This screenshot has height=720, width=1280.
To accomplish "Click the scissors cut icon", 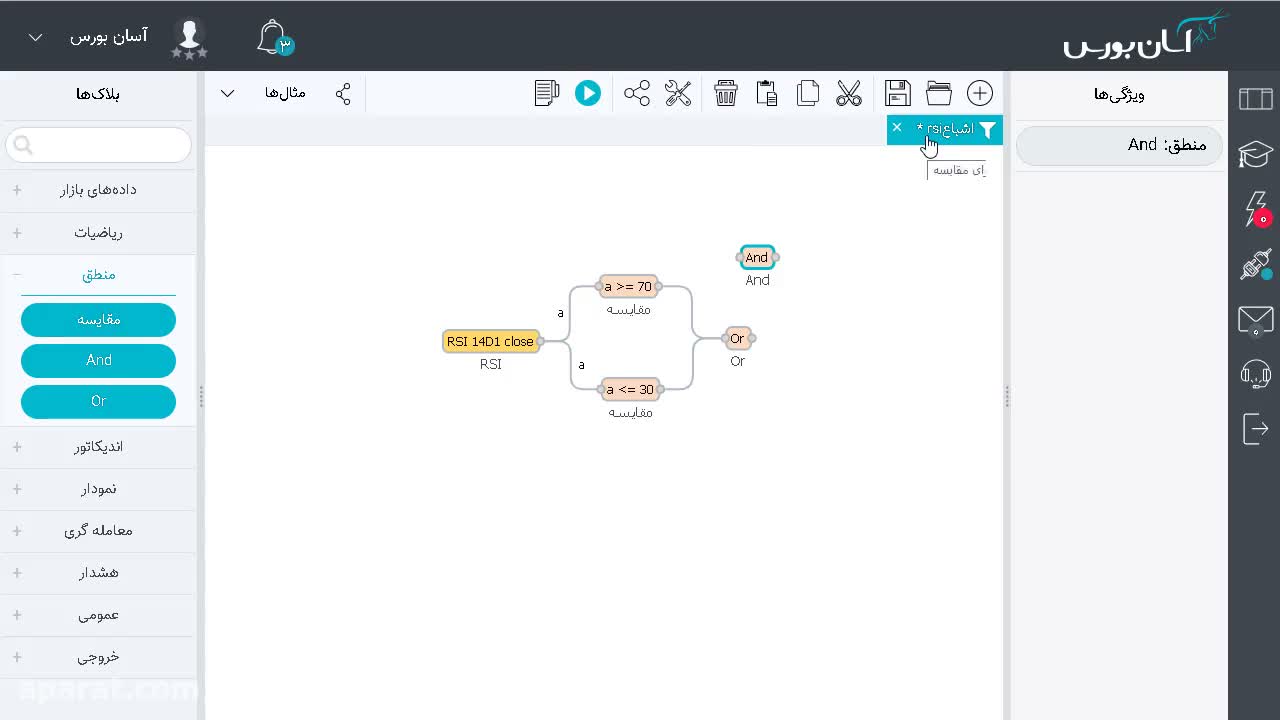I will click(849, 93).
